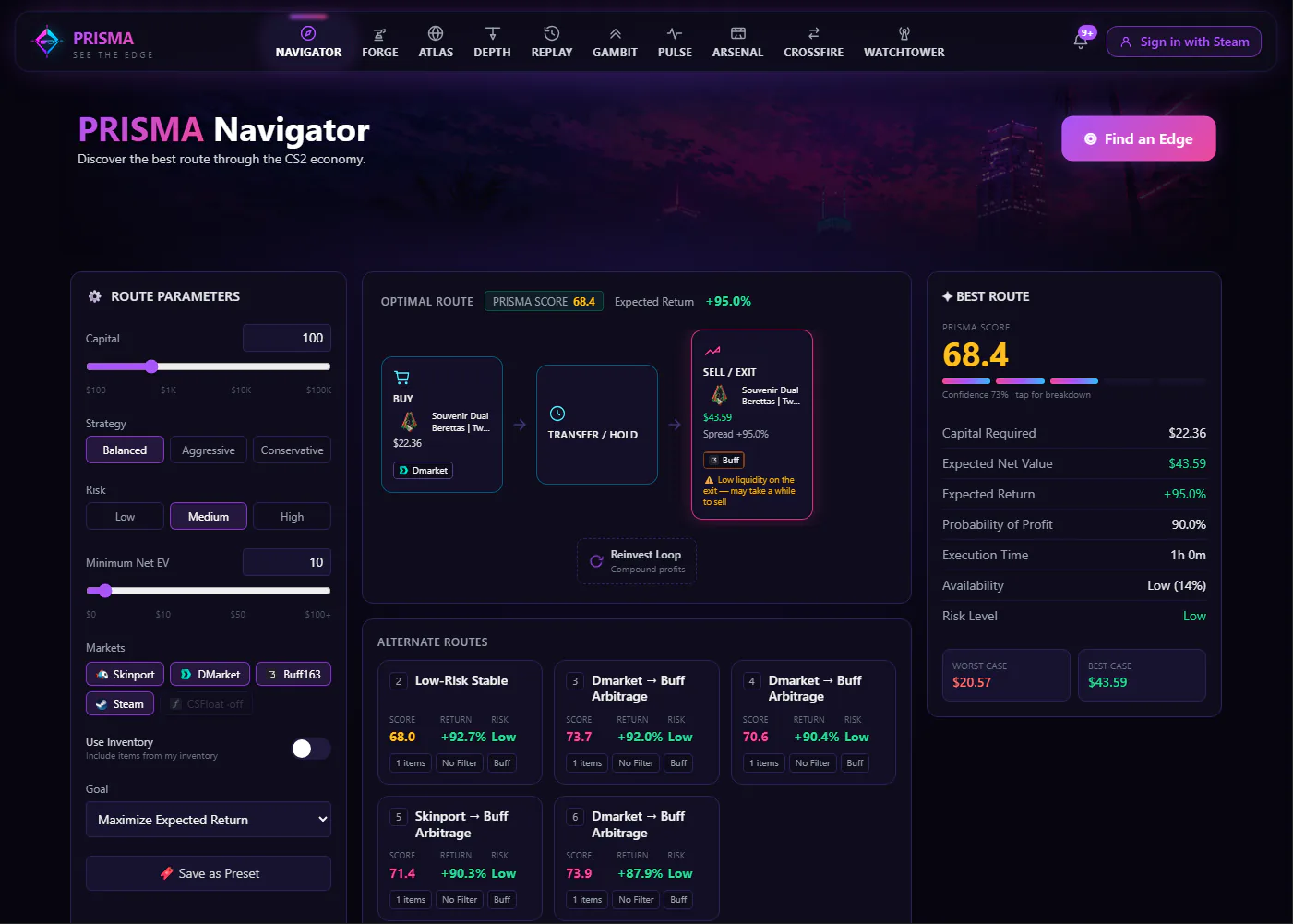Select the Aggressive strategy
Screen dimensions: 1293x924
point(209,450)
